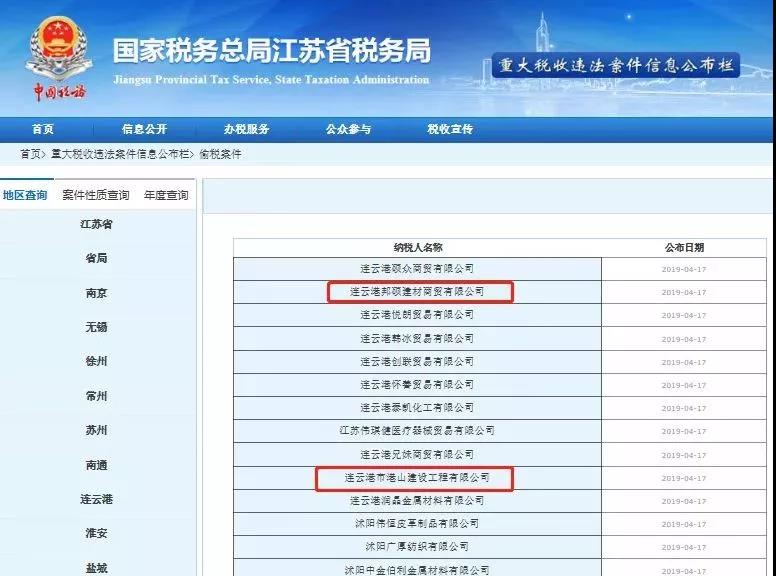Go to 办税服务 in the navigation bar
Screen dimensions: 776x576
(x=246, y=129)
